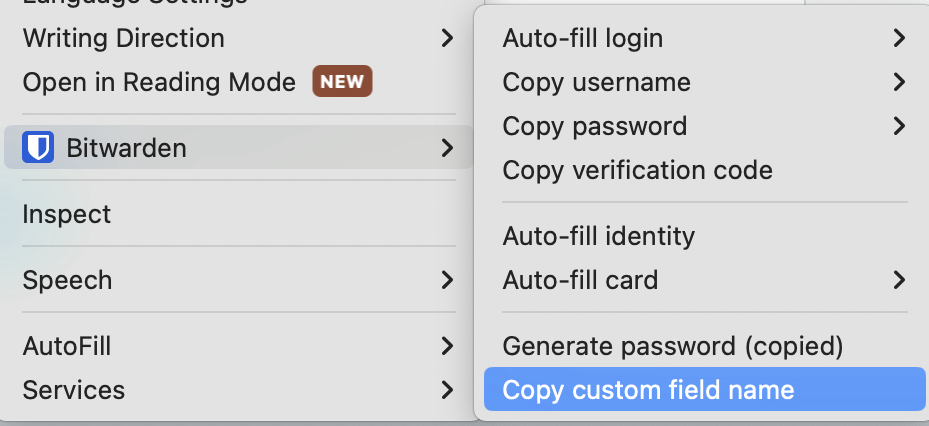This screenshot has height=426, width=929.
Task: Expand the Services submenu chevron
Action: pyautogui.click(x=446, y=389)
